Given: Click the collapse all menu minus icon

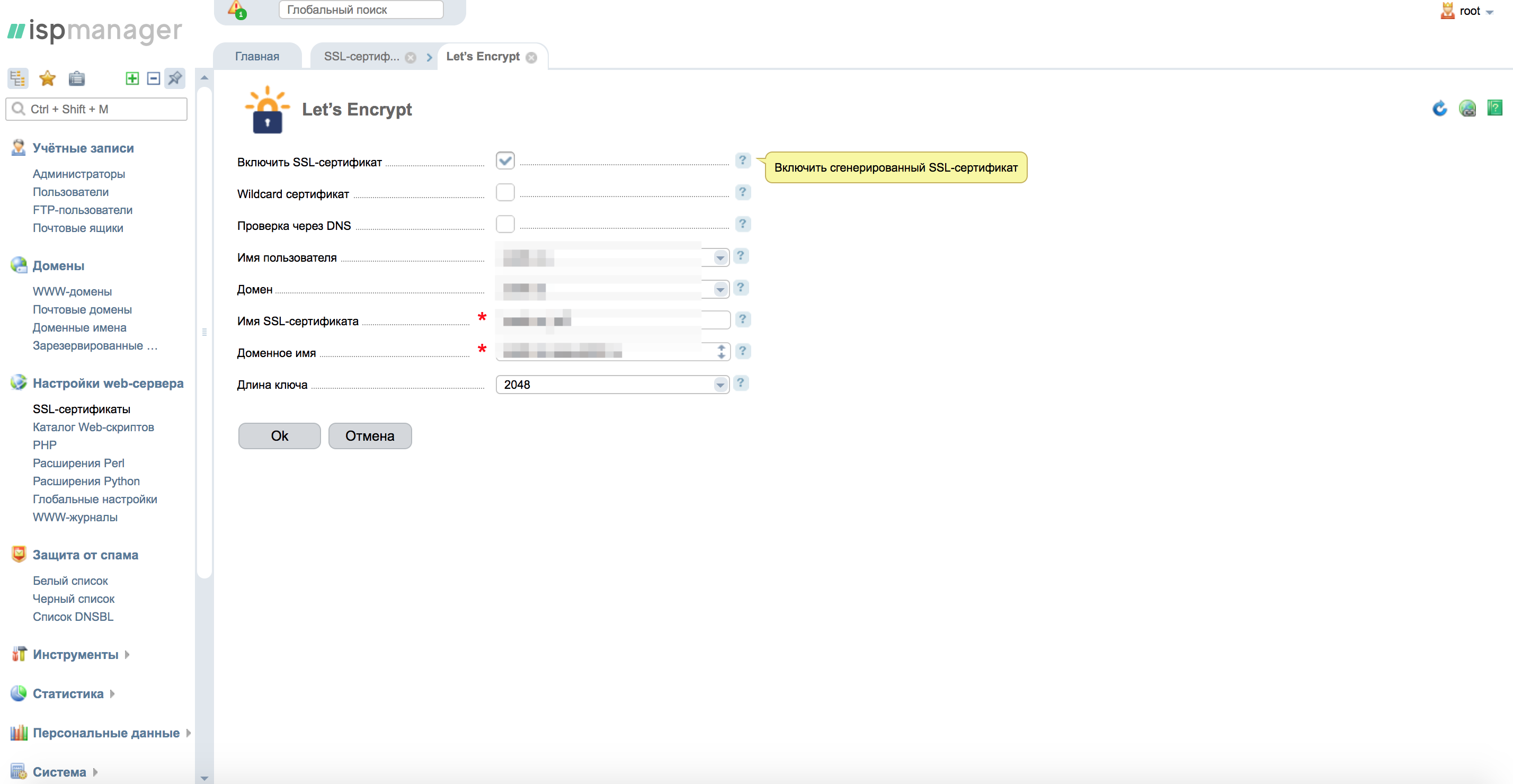Looking at the screenshot, I should point(153,78).
